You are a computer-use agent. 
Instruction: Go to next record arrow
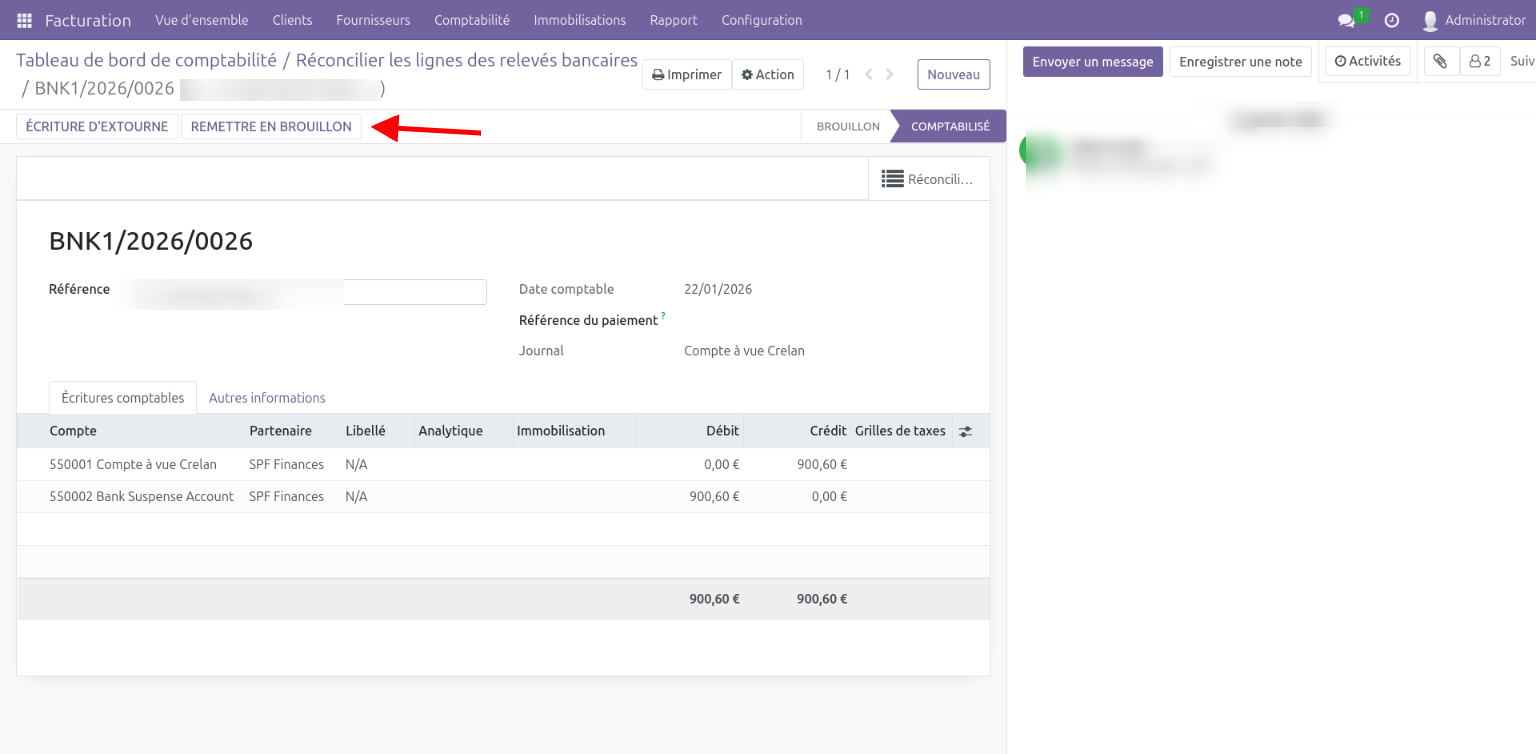tap(890, 74)
